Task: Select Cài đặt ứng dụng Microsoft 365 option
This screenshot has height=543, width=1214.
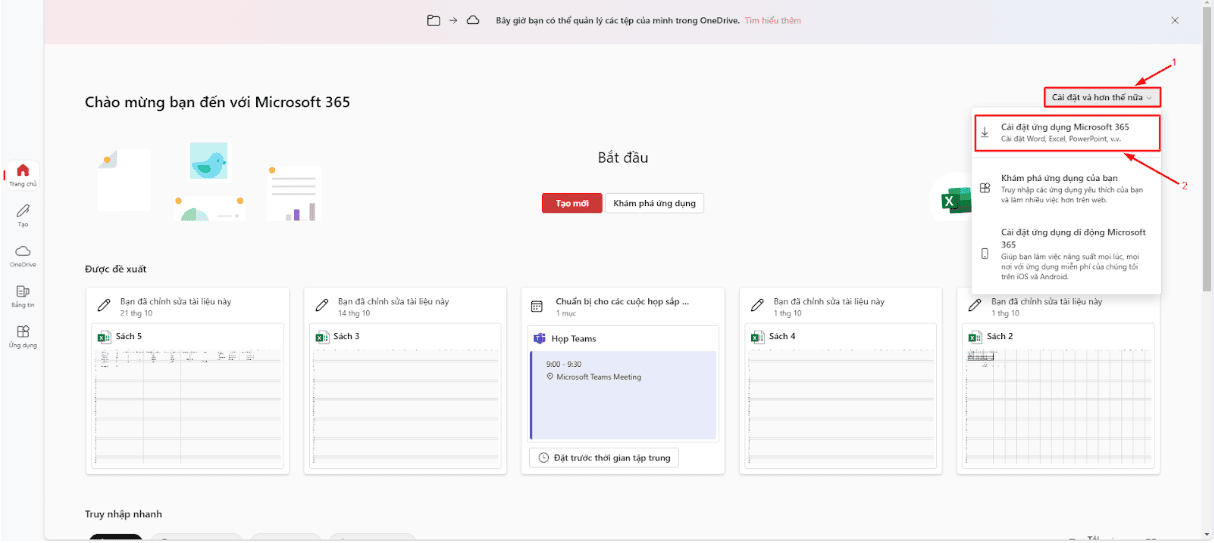Action: 1066,132
